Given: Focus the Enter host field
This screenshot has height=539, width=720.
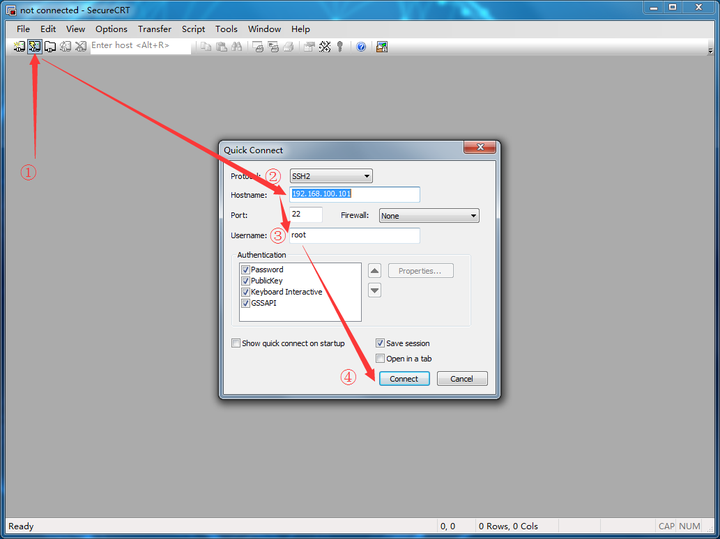Looking at the screenshot, I should point(141,46).
